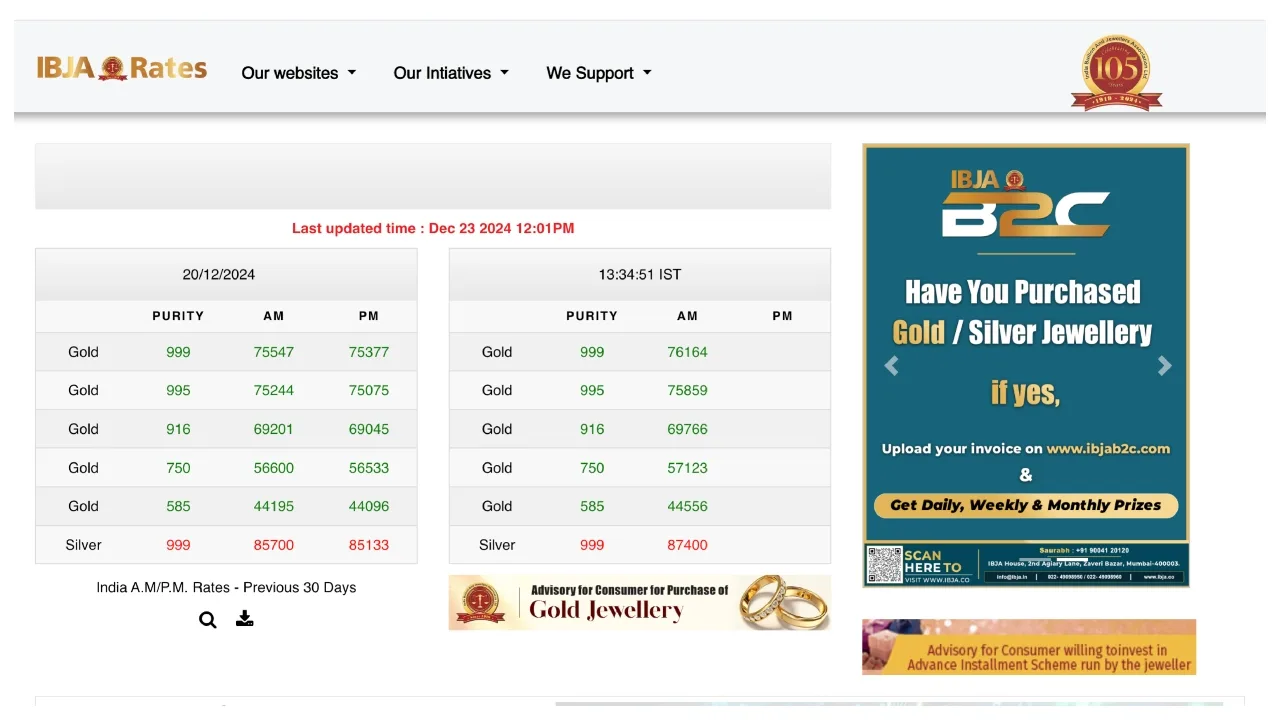This screenshot has height=720, width=1280.
Task: Click the 105 years anniversary badge
Action: (1116, 73)
